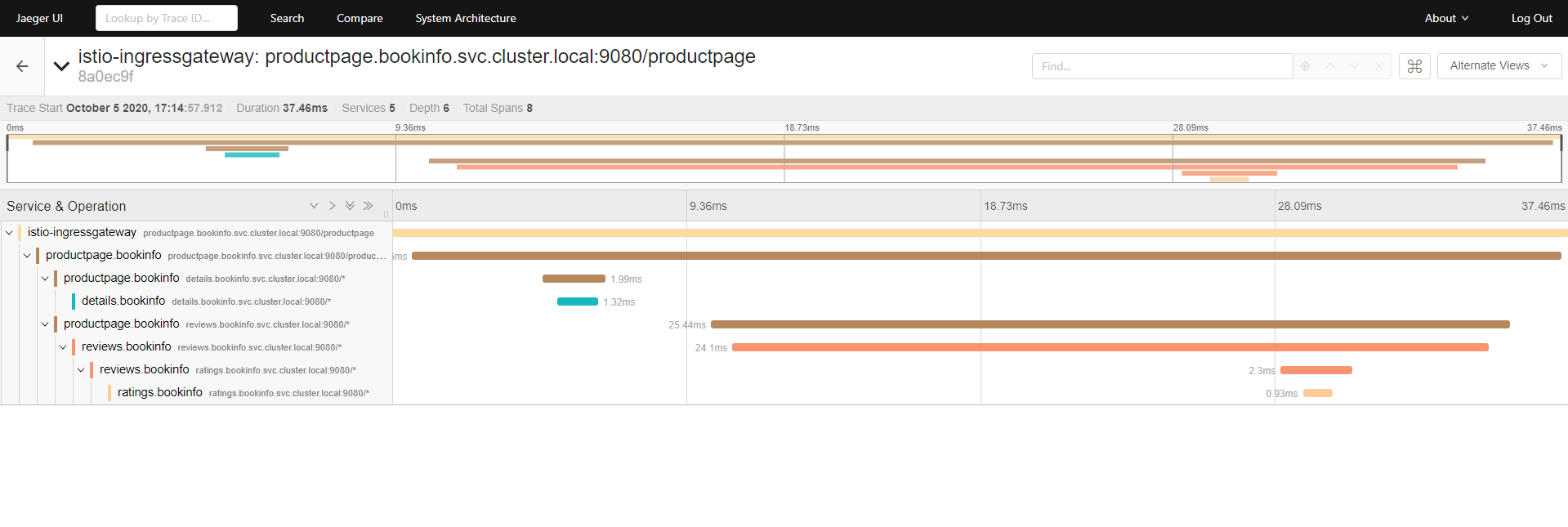Open keyboard shortcuts command icon button
The image size is (1568, 527).
(x=1414, y=66)
